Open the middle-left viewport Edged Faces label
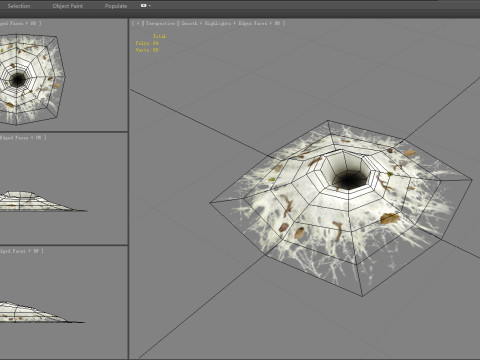480x360 pixels. 22,137
